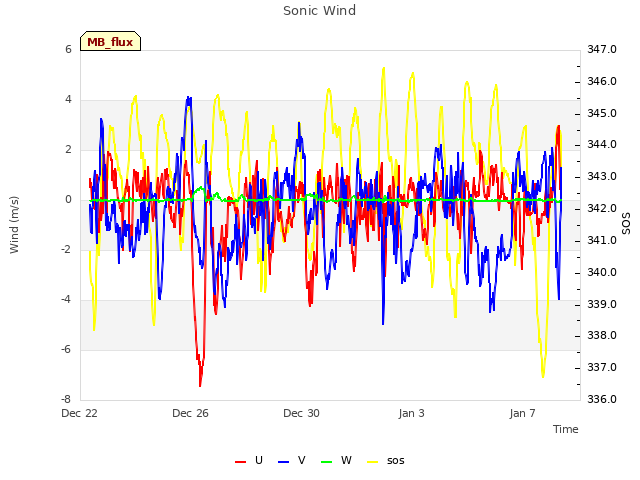Click the 338.0 right axis value

[602, 336]
